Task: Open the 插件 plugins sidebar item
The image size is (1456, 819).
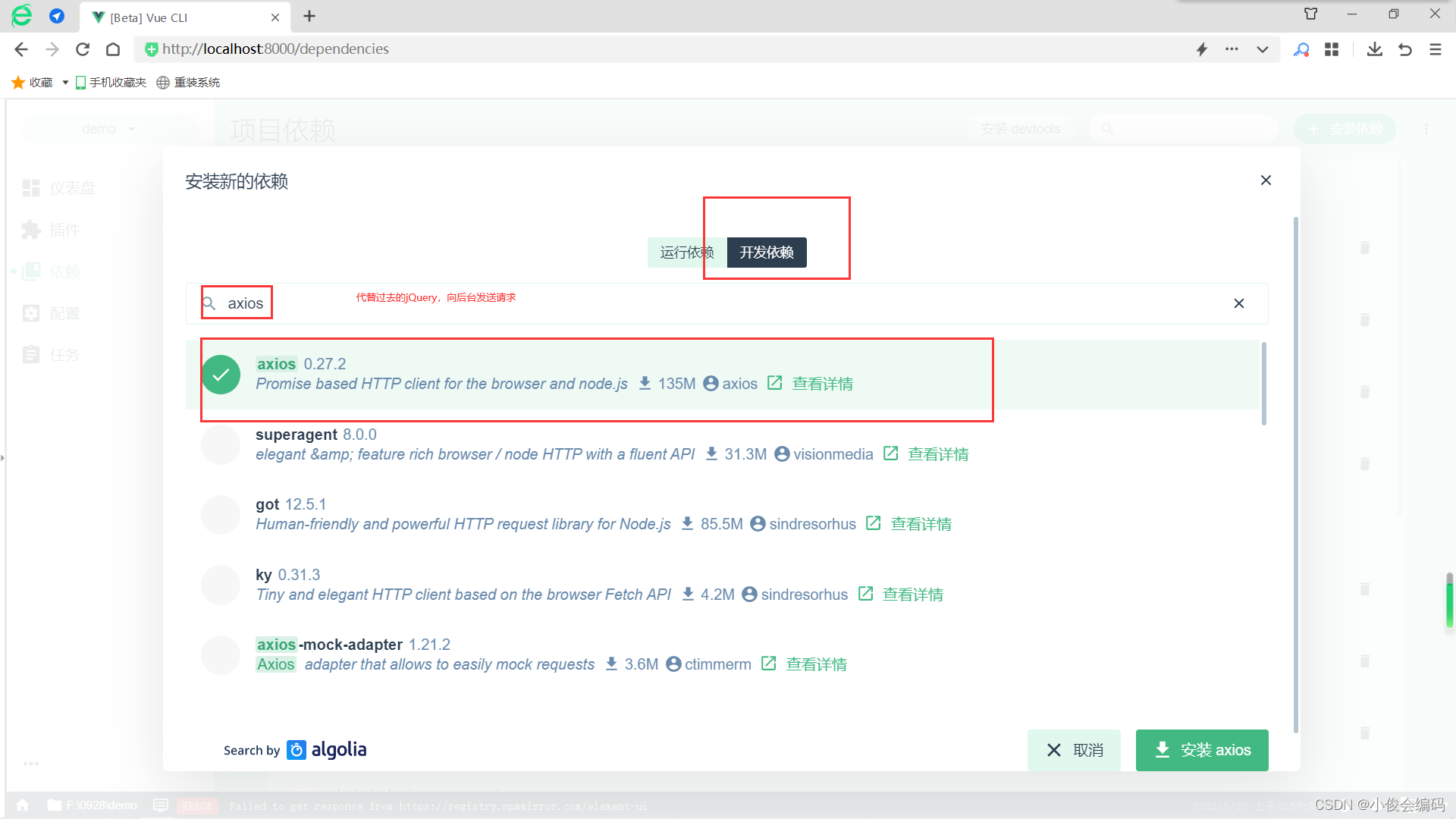Action: 51,230
